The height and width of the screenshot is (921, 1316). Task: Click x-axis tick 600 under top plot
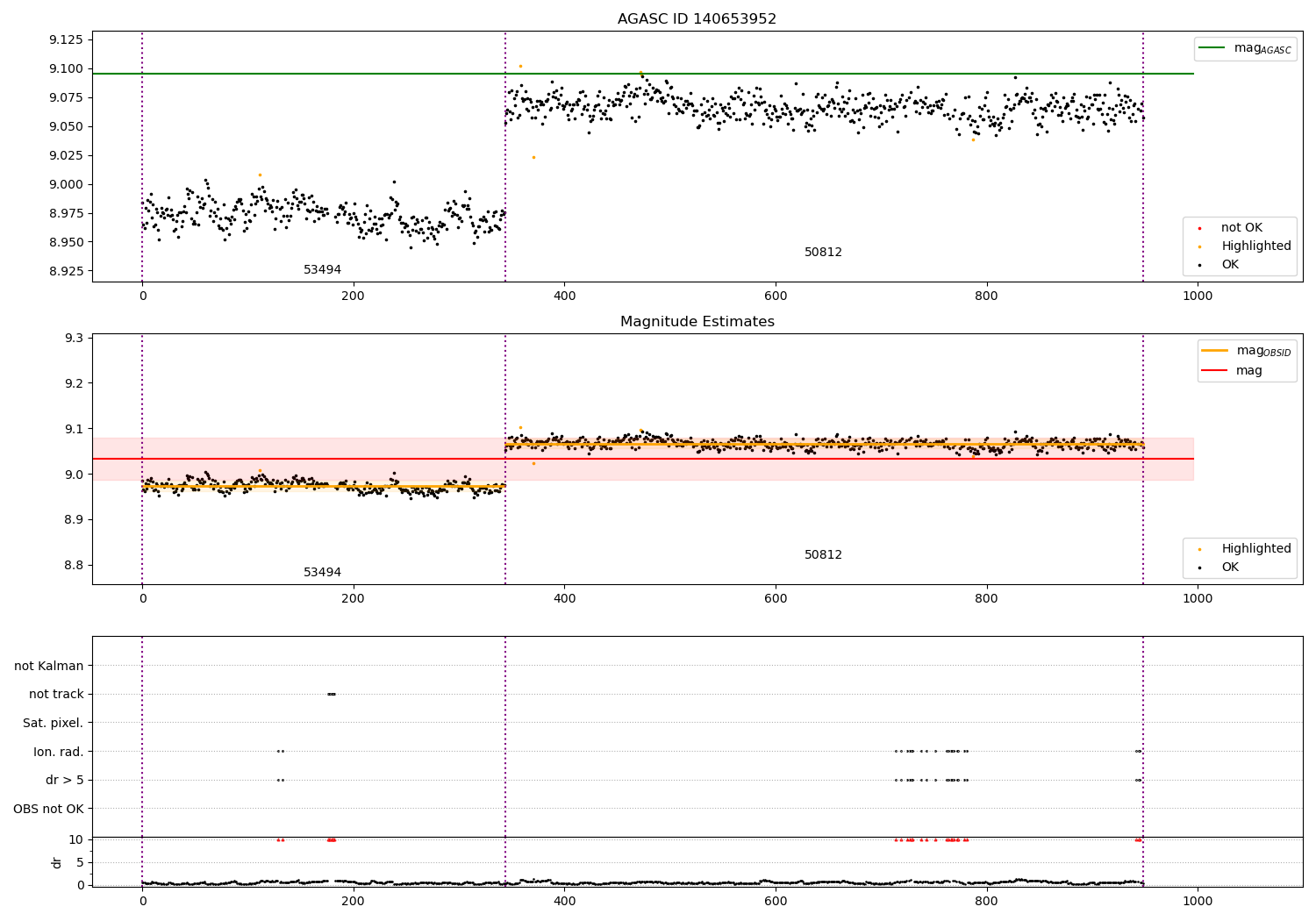[776, 296]
